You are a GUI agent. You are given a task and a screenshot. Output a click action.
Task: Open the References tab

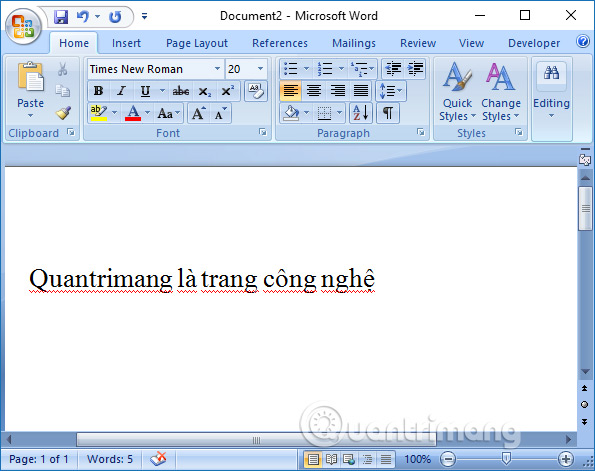click(280, 43)
